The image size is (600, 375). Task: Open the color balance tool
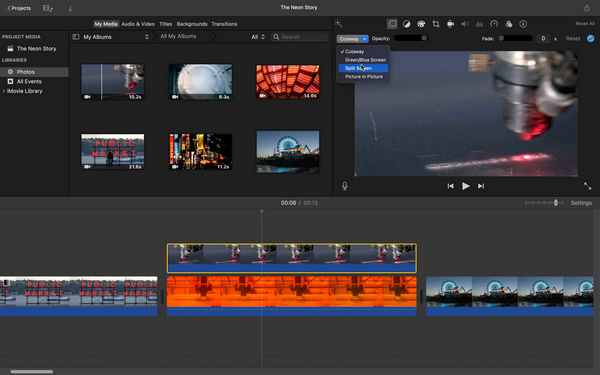[x=406, y=24]
